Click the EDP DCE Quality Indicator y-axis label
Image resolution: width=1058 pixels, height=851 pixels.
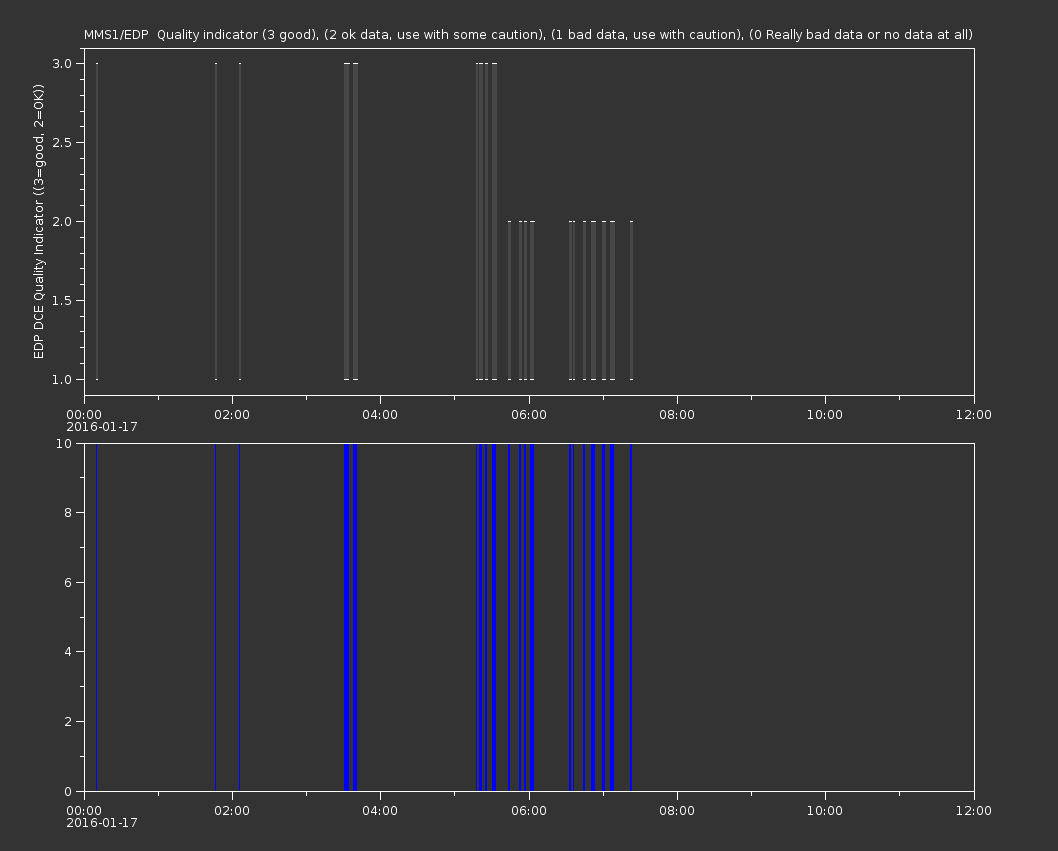[38, 221]
